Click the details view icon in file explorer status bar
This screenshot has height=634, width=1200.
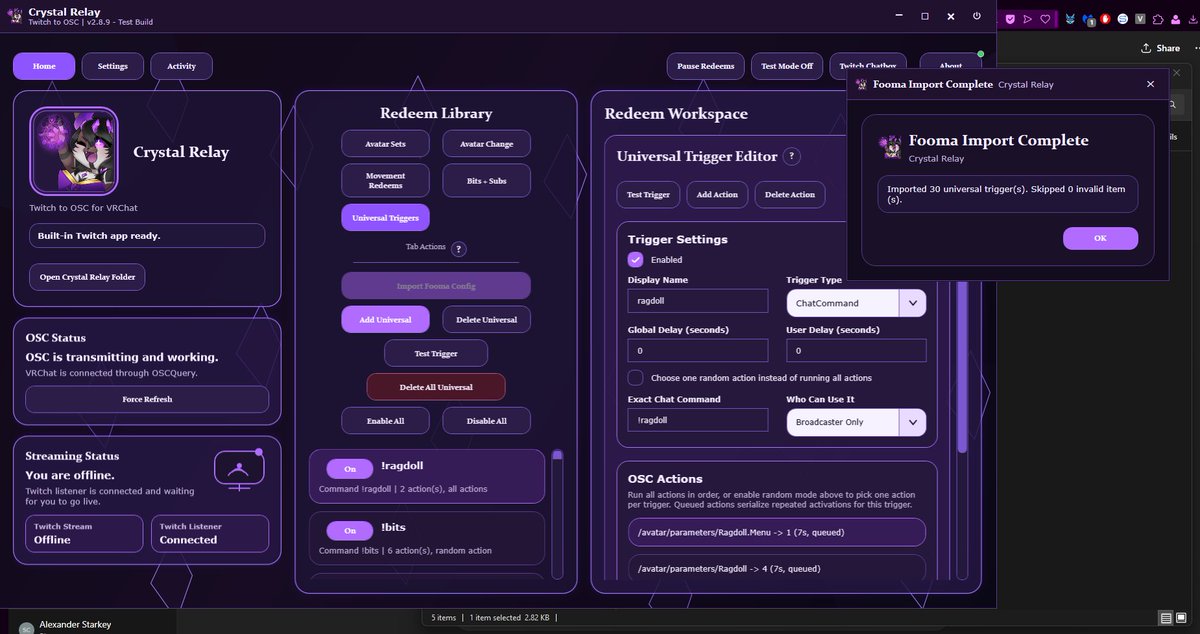pyautogui.click(x=1166, y=618)
